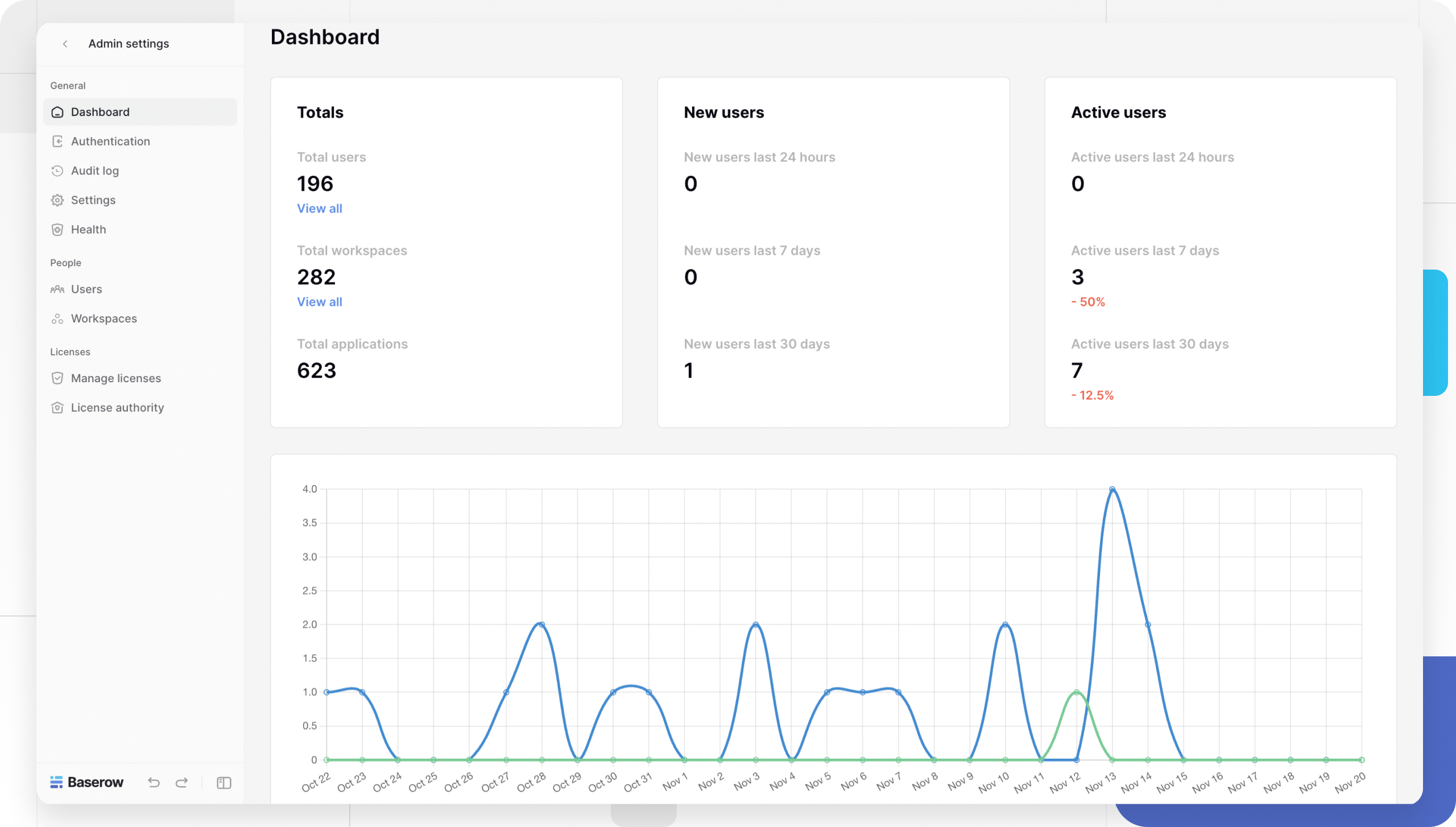Image resolution: width=1456 pixels, height=827 pixels.
Task: Select Dashboard in the General menu
Action: [x=100, y=111]
